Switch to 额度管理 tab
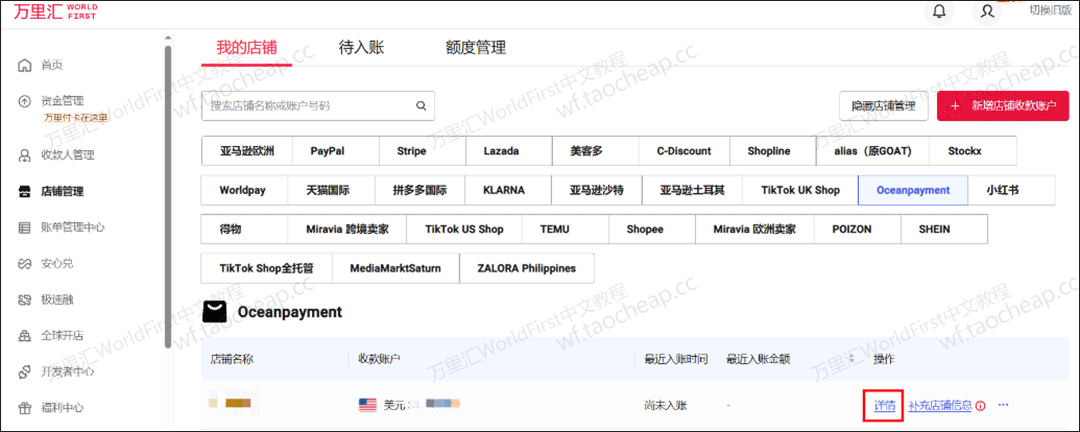 475,48
